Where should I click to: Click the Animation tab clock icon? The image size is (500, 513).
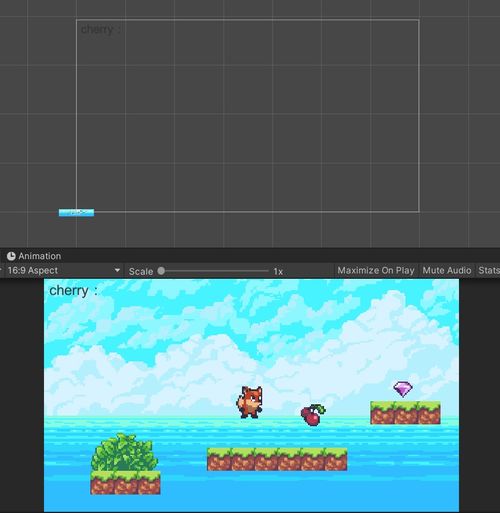(x=11, y=256)
